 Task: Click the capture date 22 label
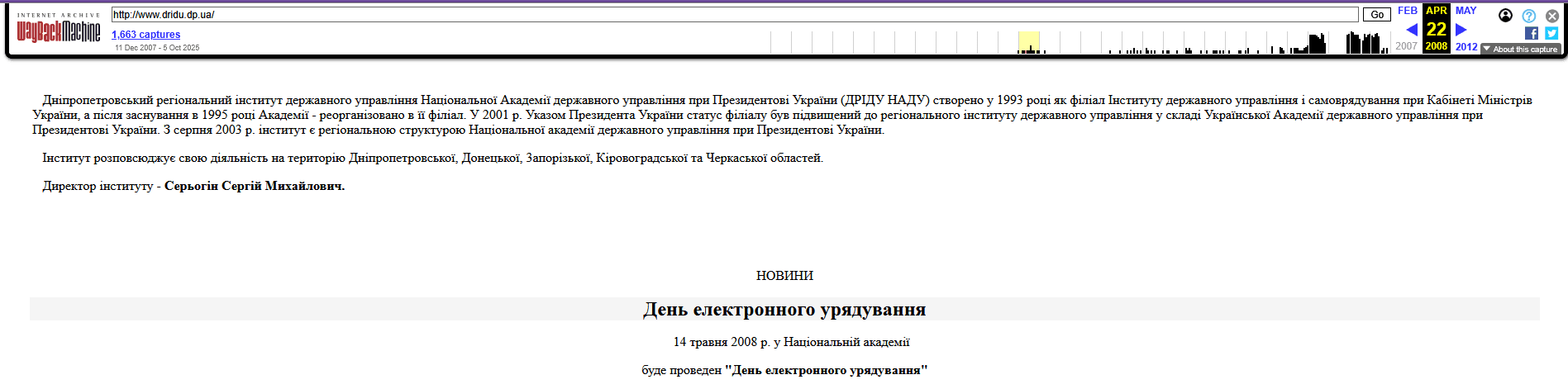[x=1437, y=29]
